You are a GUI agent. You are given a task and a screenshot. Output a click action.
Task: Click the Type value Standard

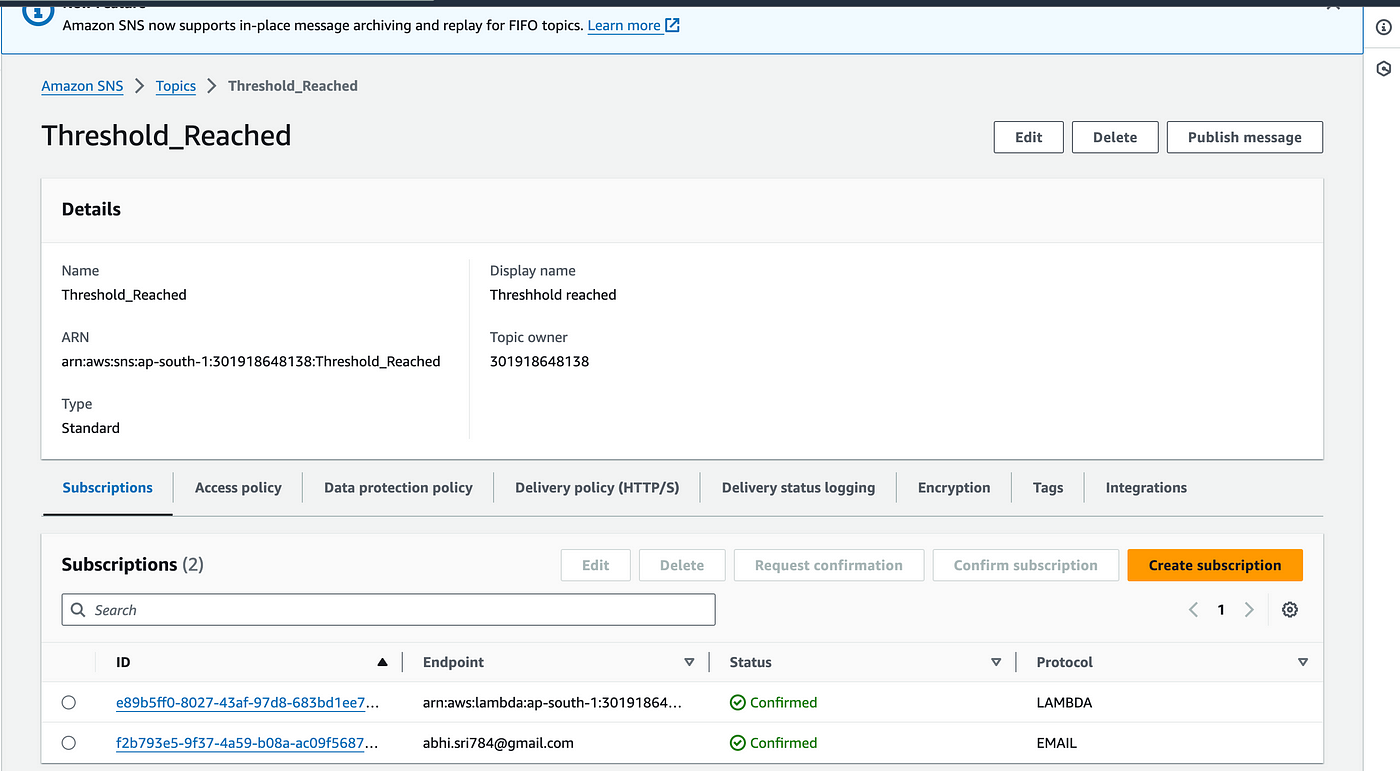tap(91, 428)
